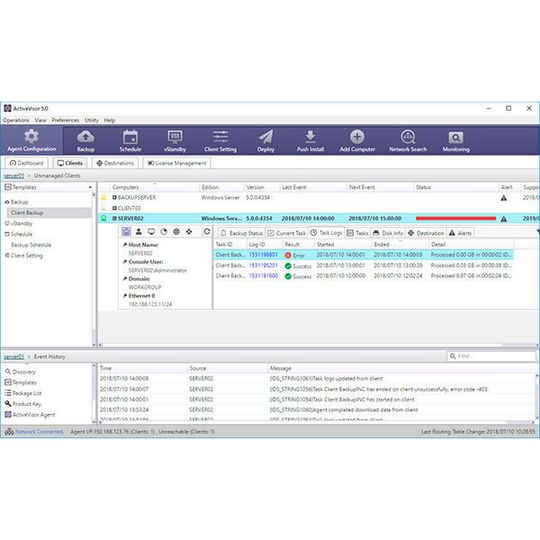Open Client Setting in the toolbar
540x540 pixels.
coord(220,140)
